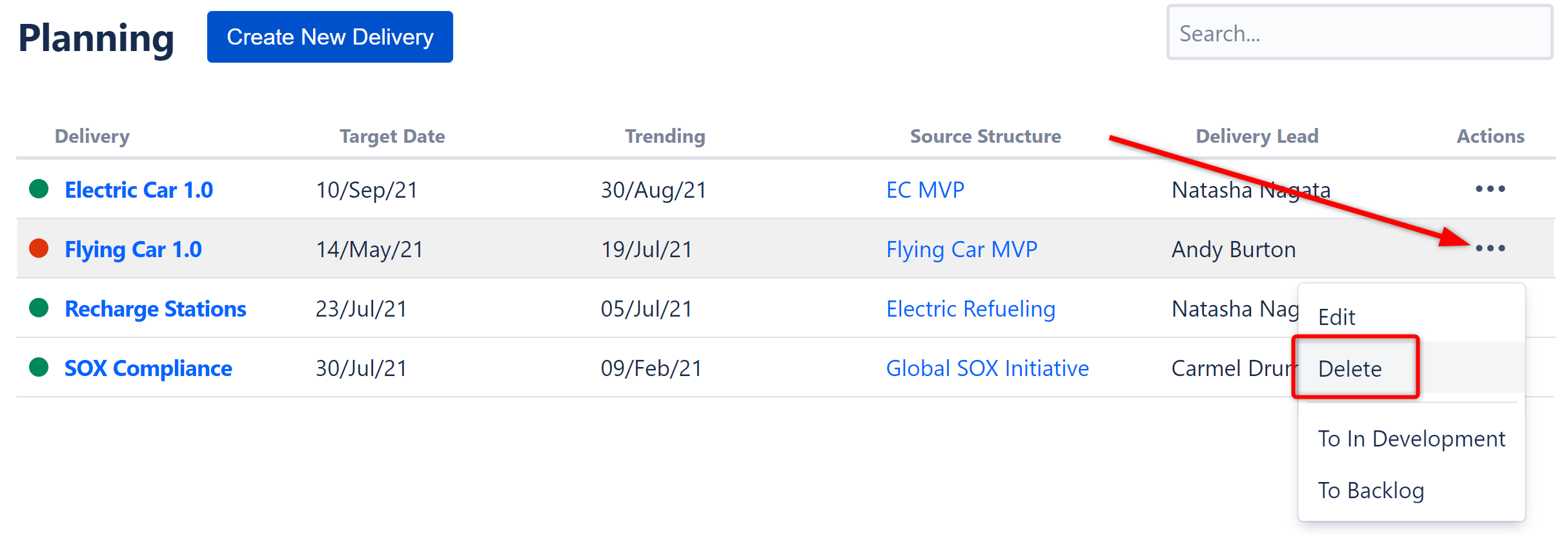The height and width of the screenshot is (535, 1568).
Task: Click the red status dot for Flying Car 1.0
Action: click(39, 248)
